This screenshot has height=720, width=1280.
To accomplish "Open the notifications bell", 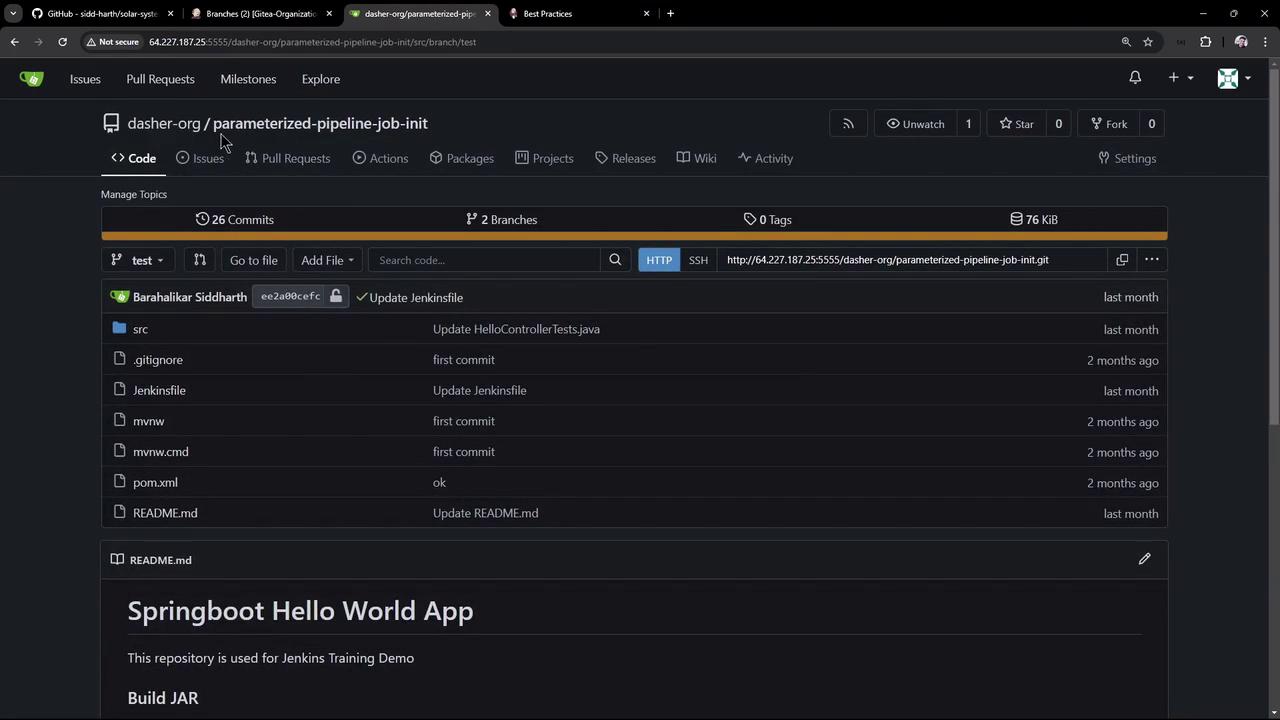I will [1135, 78].
